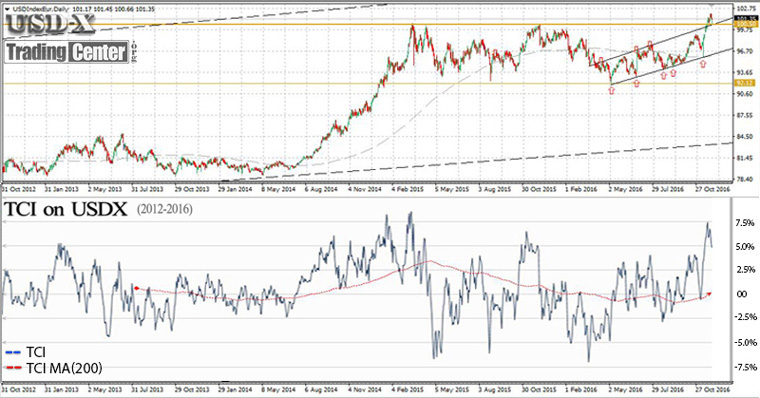
Task: Click the 78.40 price axis label
Action: (x=744, y=179)
